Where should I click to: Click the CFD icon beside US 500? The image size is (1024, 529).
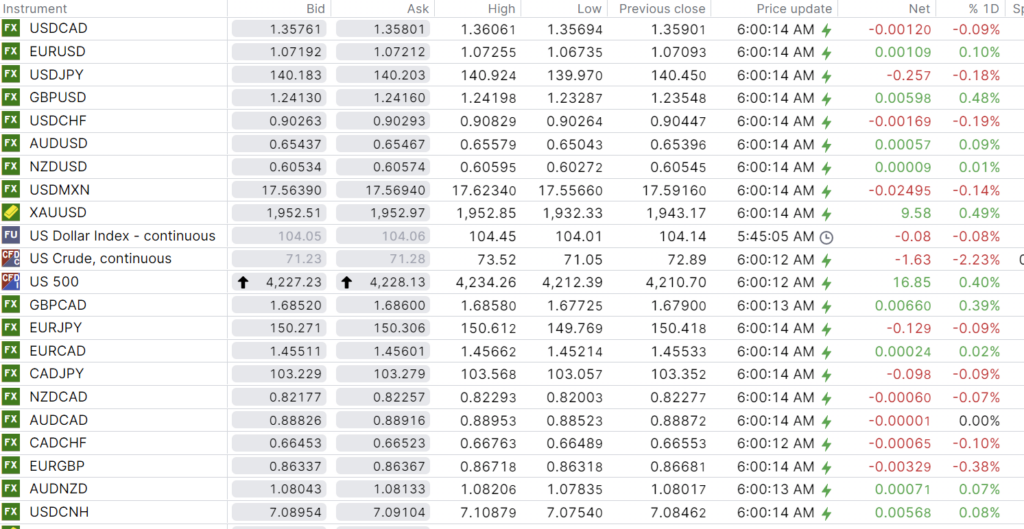click(x=11, y=282)
